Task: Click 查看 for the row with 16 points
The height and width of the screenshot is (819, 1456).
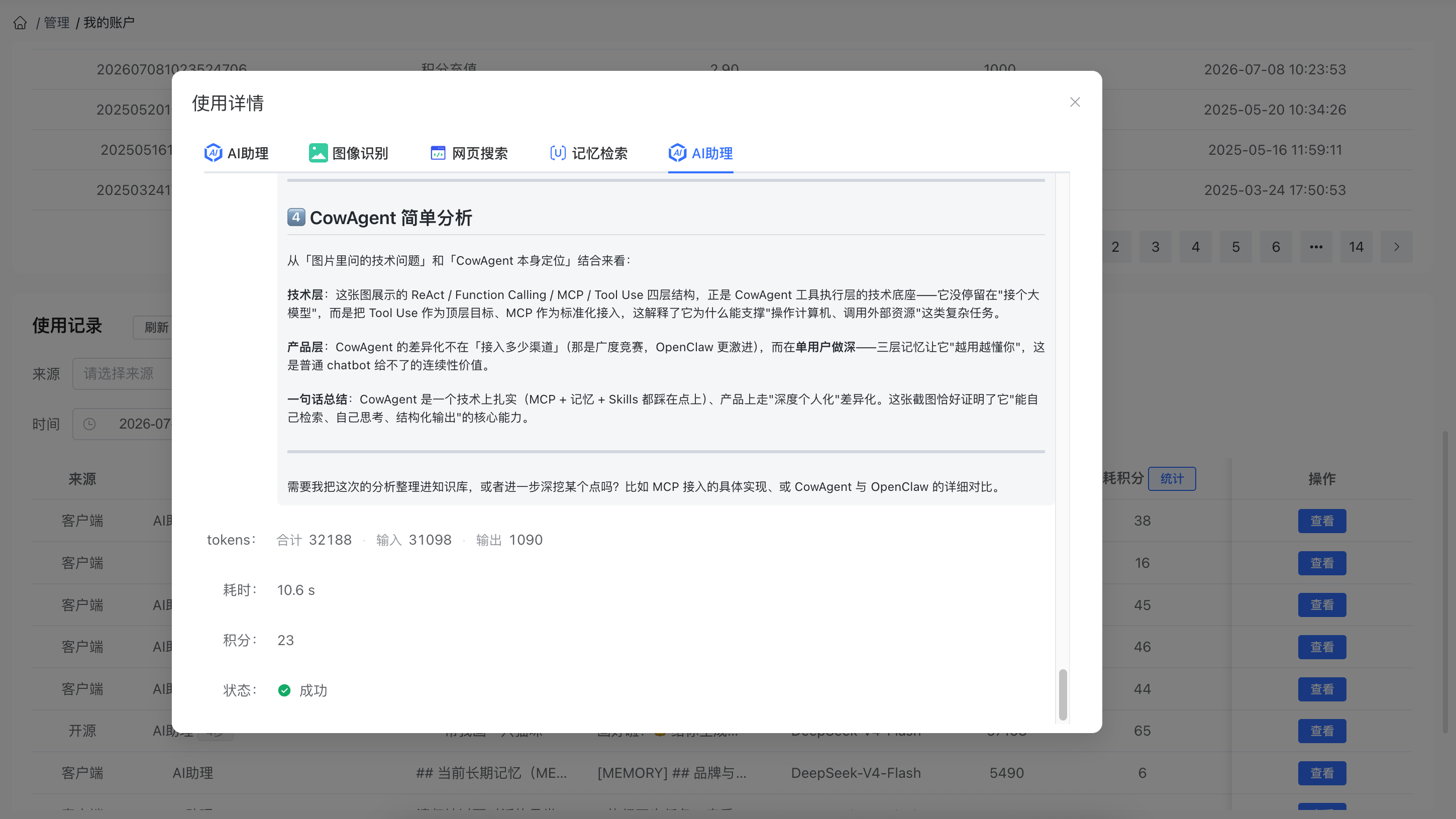Action: pyautogui.click(x=1321, y=563)
